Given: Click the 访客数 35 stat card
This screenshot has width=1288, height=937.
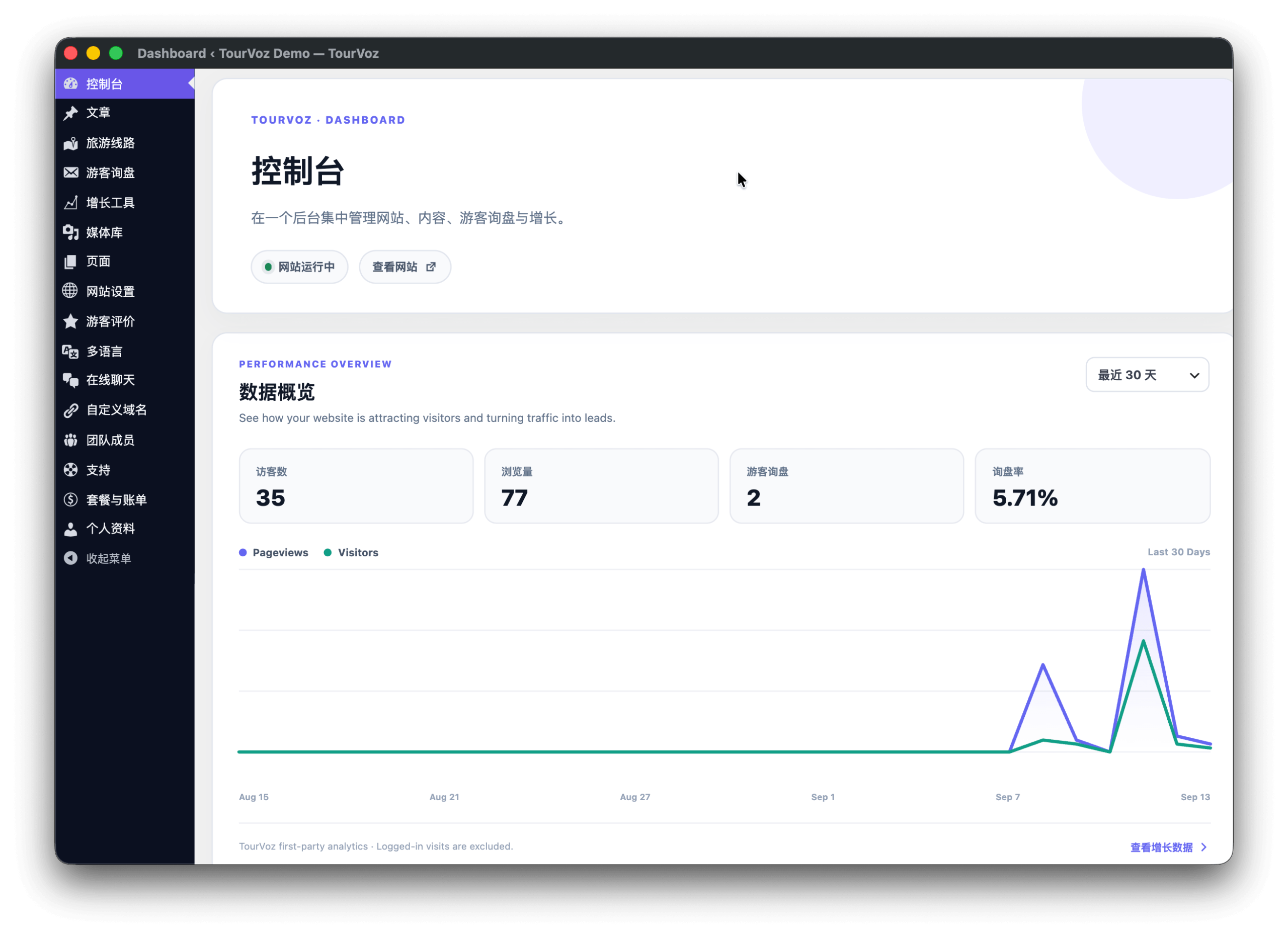Looking at the screenshot, I should (x=356, y=486).
